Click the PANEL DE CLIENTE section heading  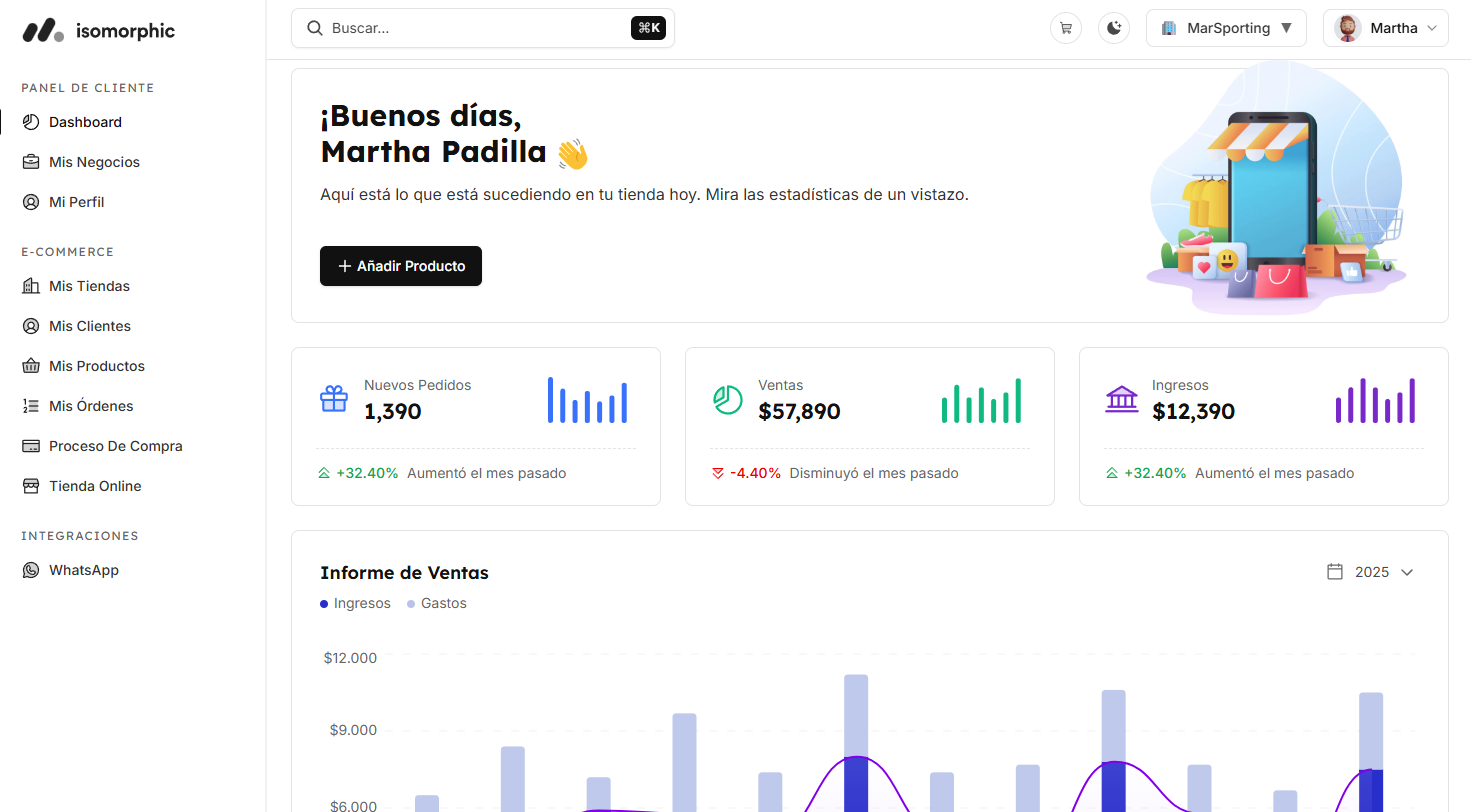coord(88,88)
